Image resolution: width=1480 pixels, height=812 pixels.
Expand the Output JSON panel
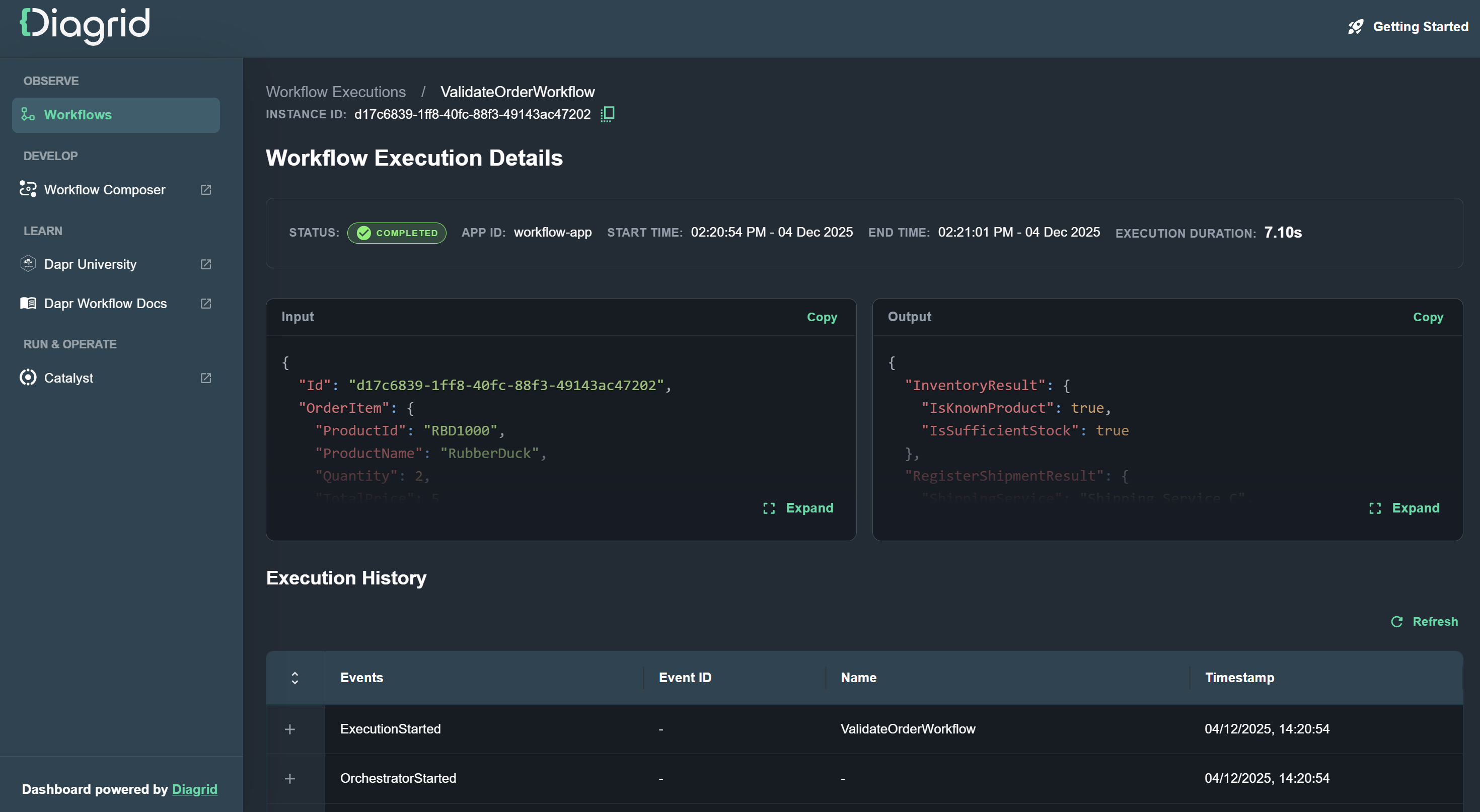click(1404, 508)
